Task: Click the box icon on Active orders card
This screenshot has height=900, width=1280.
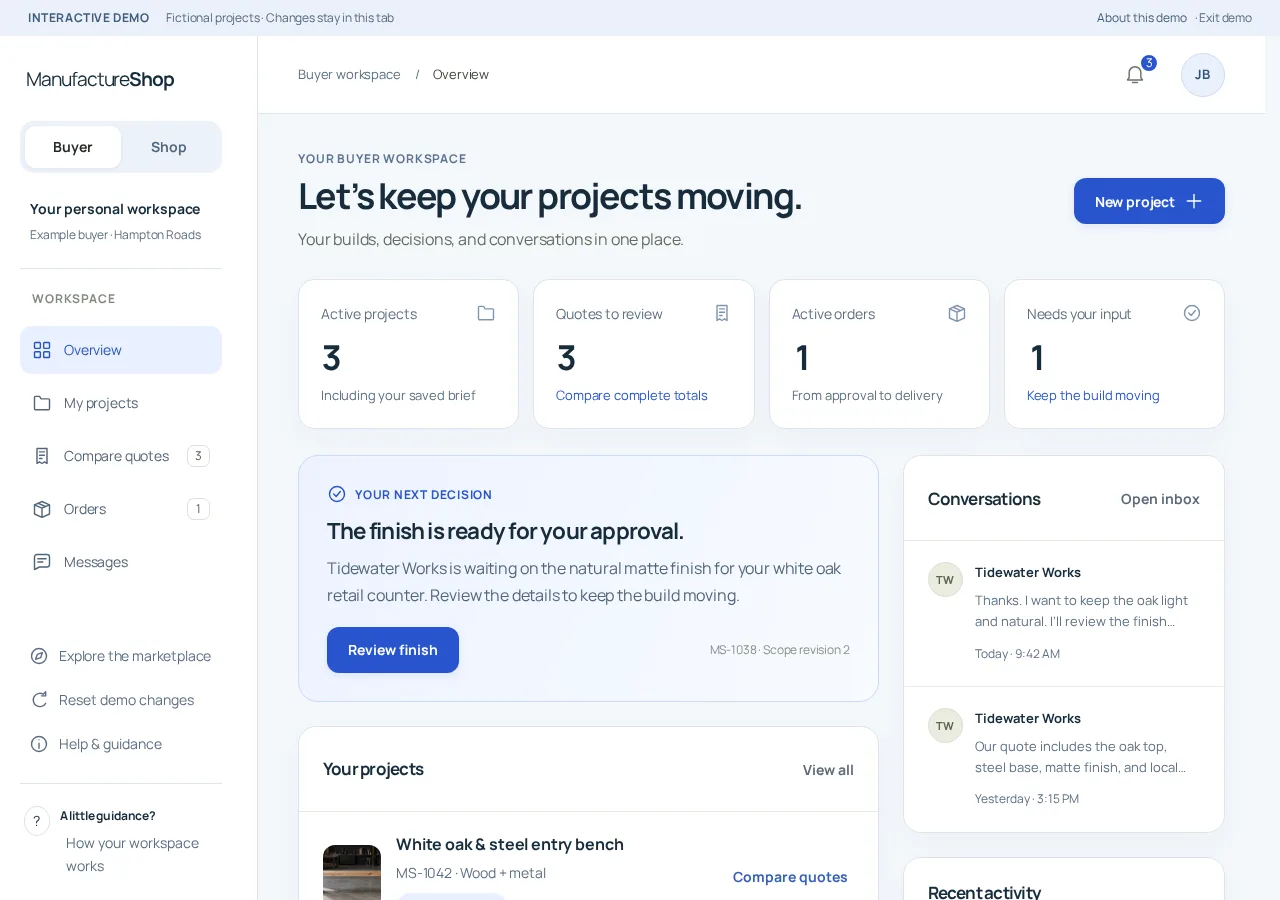Action: (x=957, y=313)
